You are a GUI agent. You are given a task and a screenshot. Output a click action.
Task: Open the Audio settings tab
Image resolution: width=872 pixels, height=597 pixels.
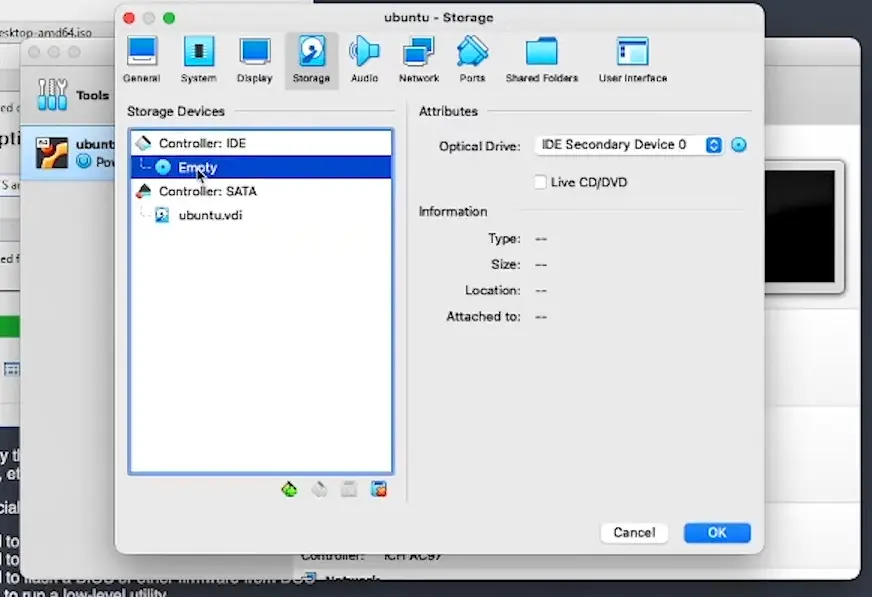point(364,60)
